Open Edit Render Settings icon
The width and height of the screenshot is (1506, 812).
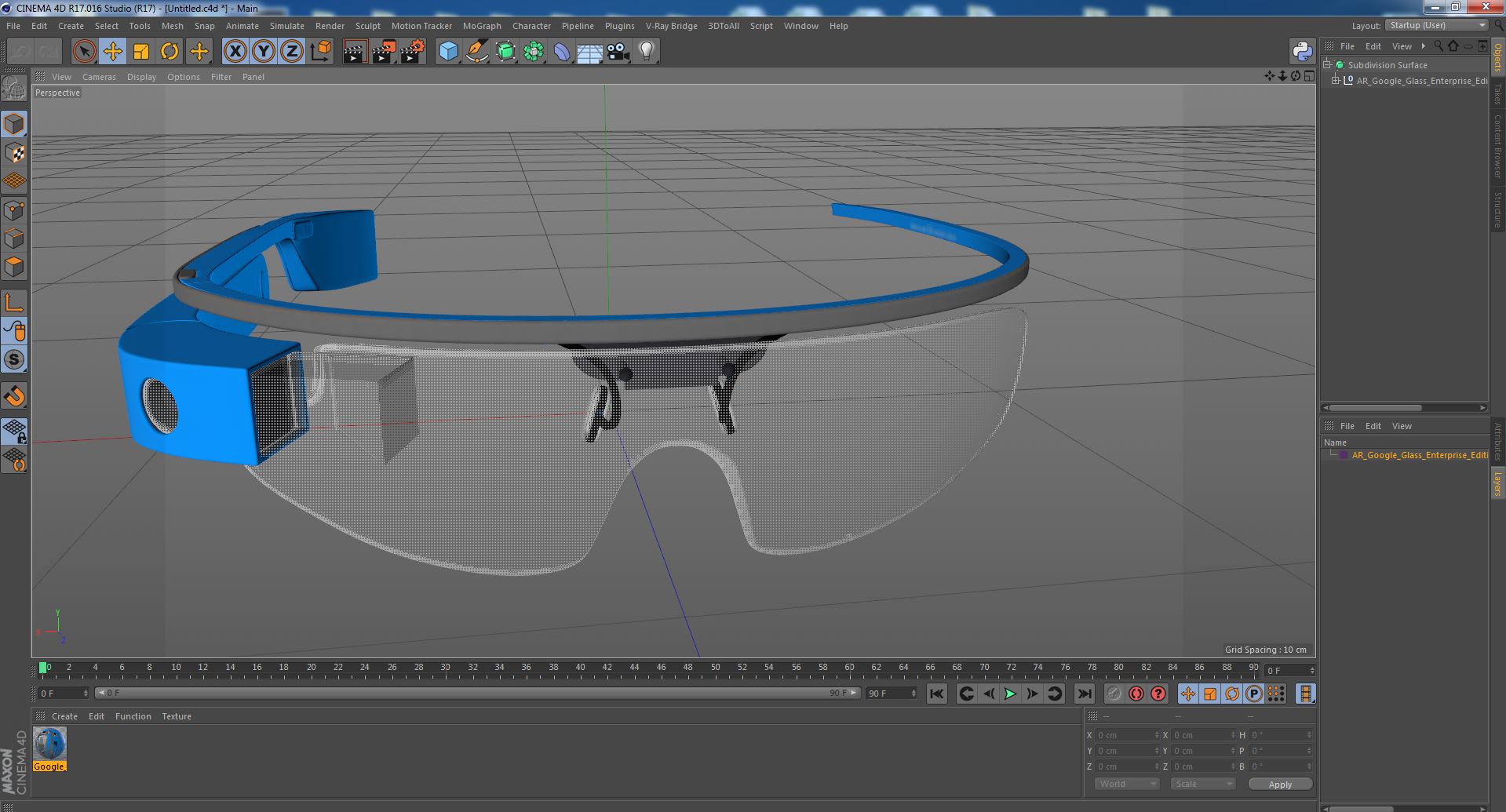tap(412, 52)
